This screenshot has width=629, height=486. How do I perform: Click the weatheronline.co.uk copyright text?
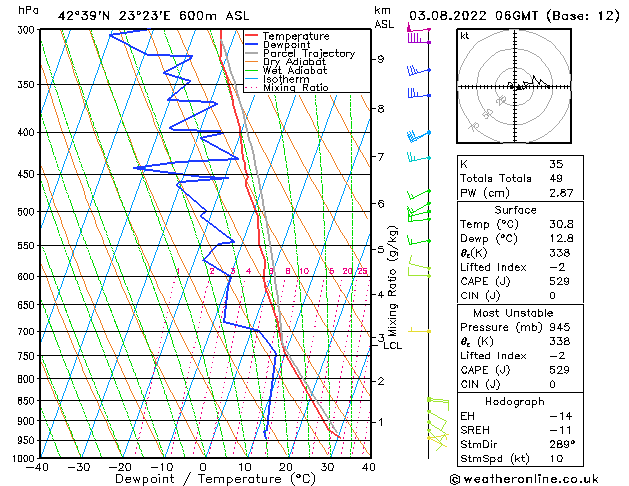tap(524, 479)
